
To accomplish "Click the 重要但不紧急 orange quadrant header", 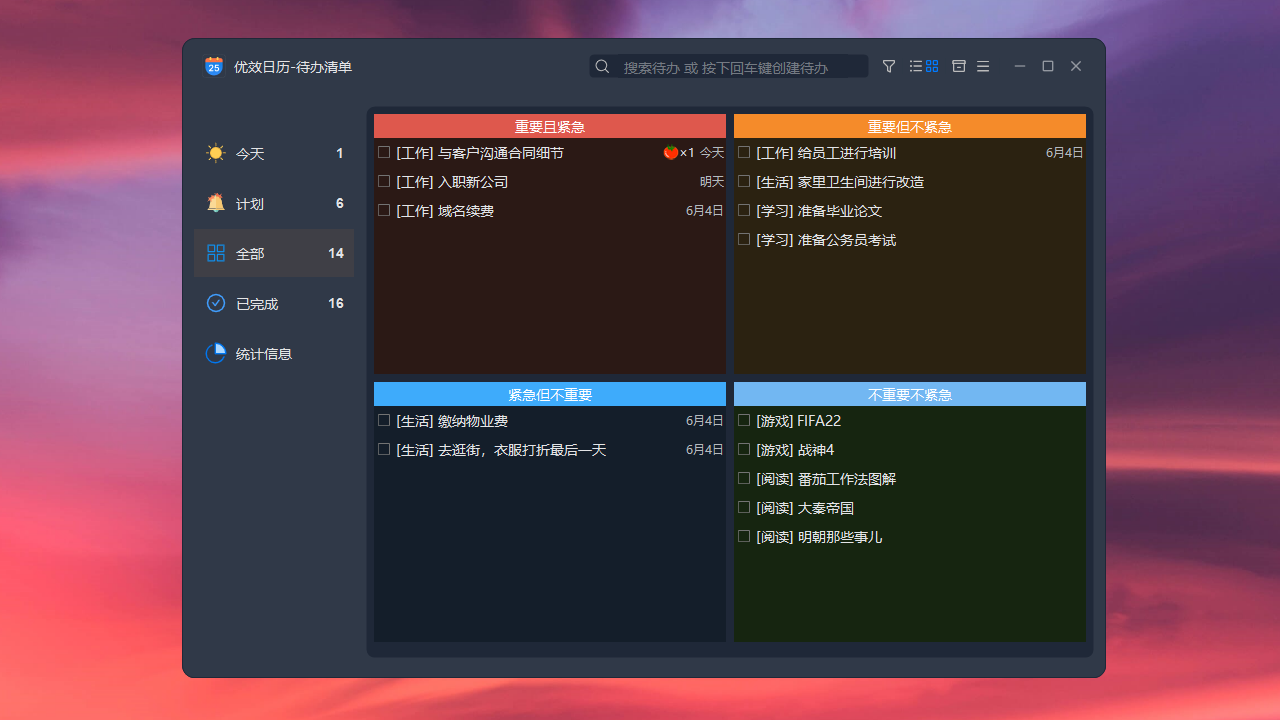I will pos(909,126).
